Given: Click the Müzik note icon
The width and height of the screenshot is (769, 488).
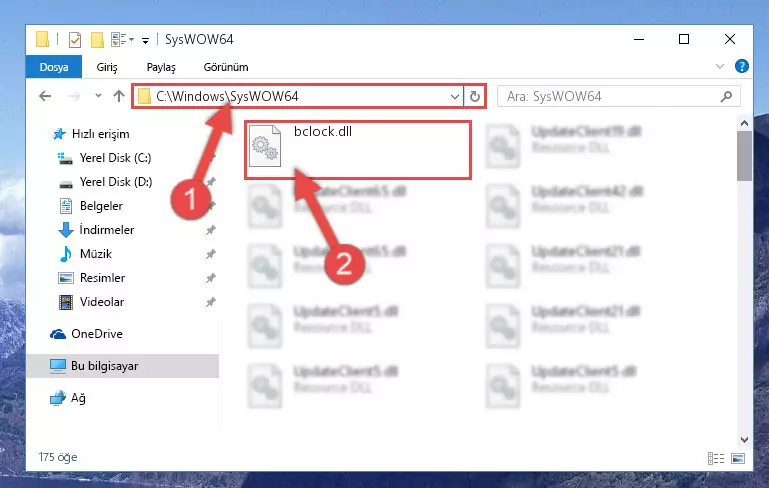Looking at the screenshot, I should tap(66, 254).
